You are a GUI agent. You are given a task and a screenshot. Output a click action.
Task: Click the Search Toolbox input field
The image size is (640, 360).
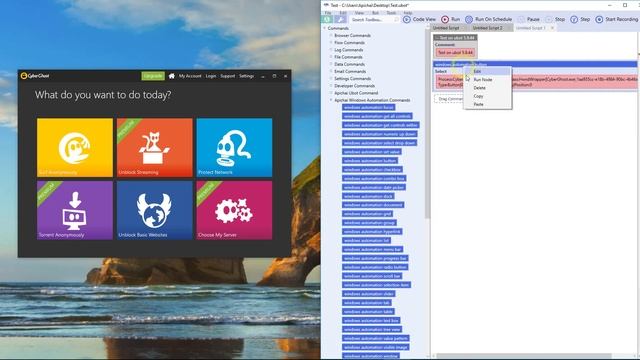tap(374, 20)
